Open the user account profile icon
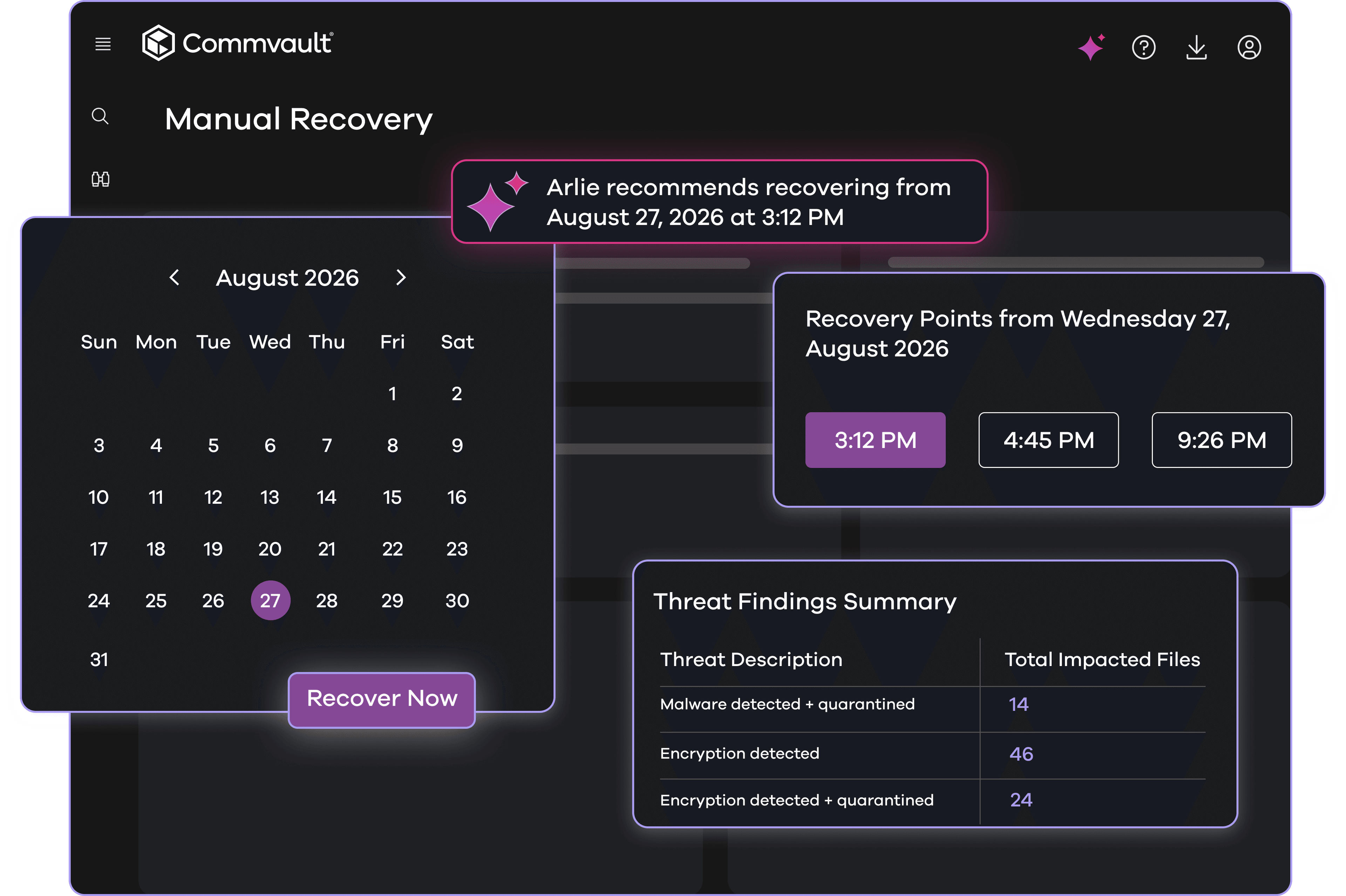The height and width of the screenshot is (896, 1346). tap(1249, 47)
